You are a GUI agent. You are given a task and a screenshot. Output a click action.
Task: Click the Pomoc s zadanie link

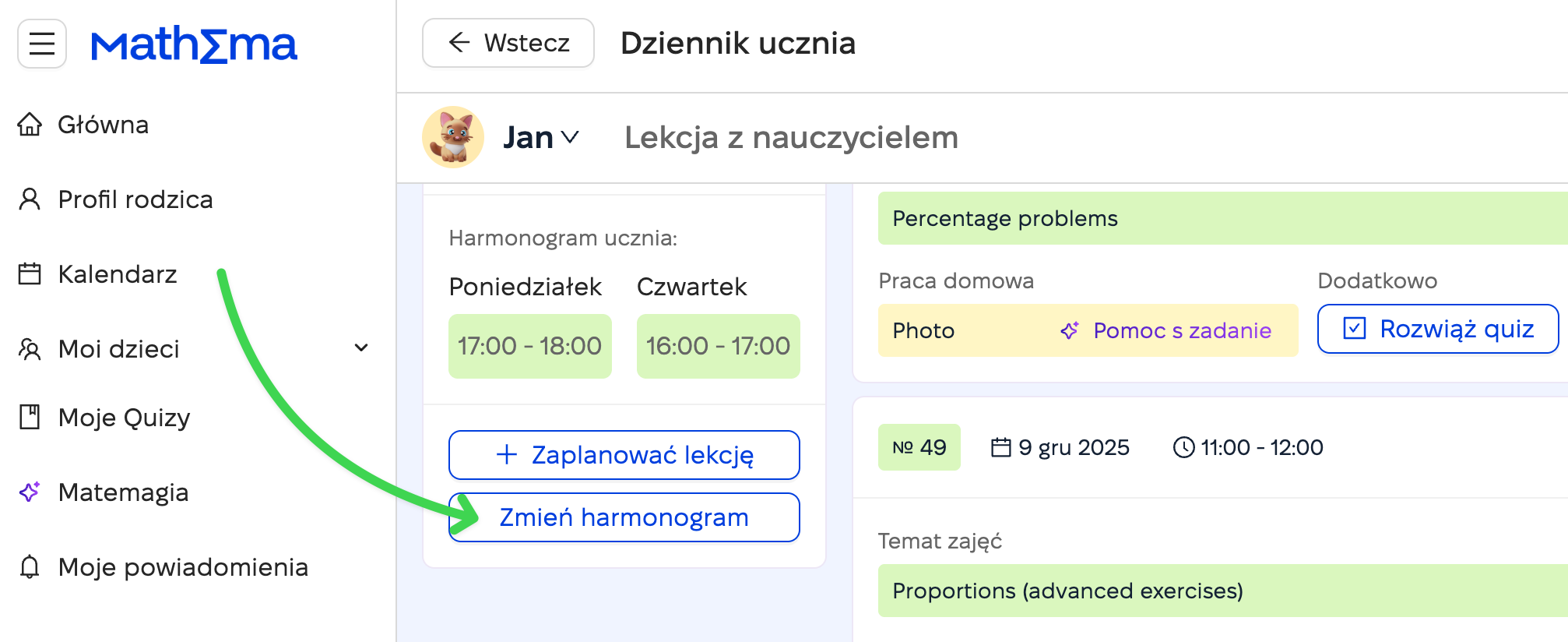[x=1166, y=330]
